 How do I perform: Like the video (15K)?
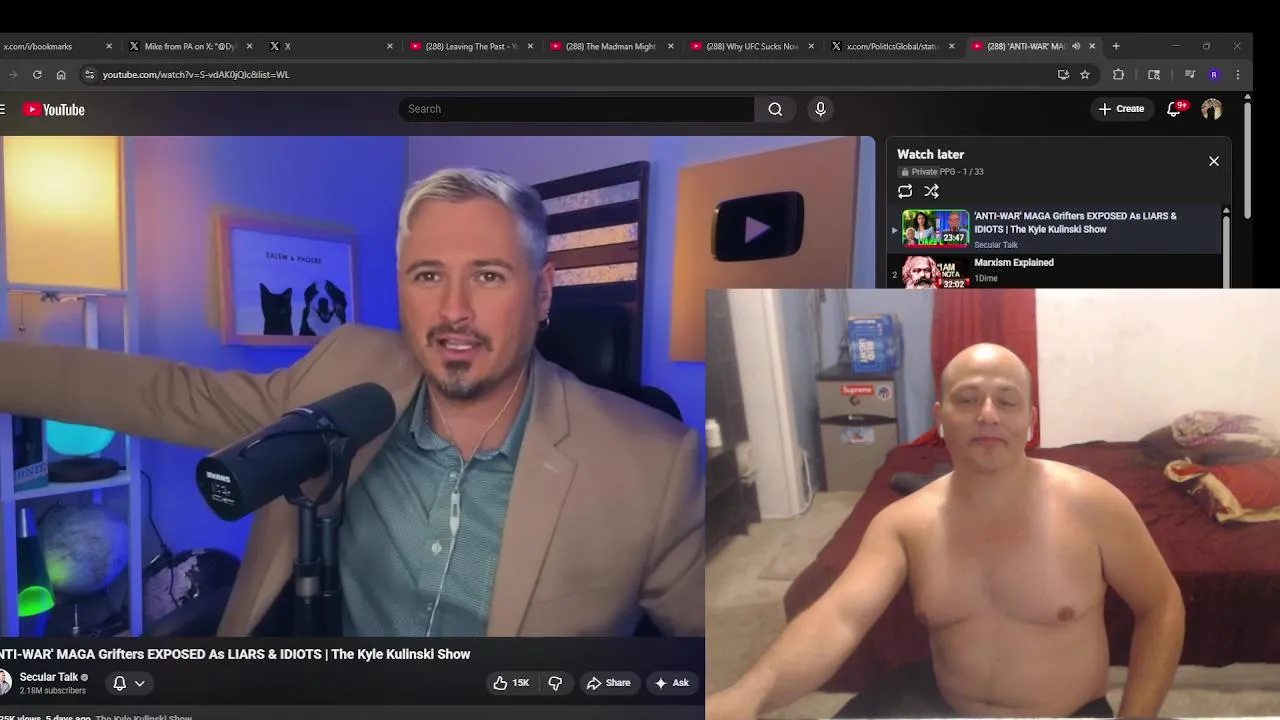510,683
